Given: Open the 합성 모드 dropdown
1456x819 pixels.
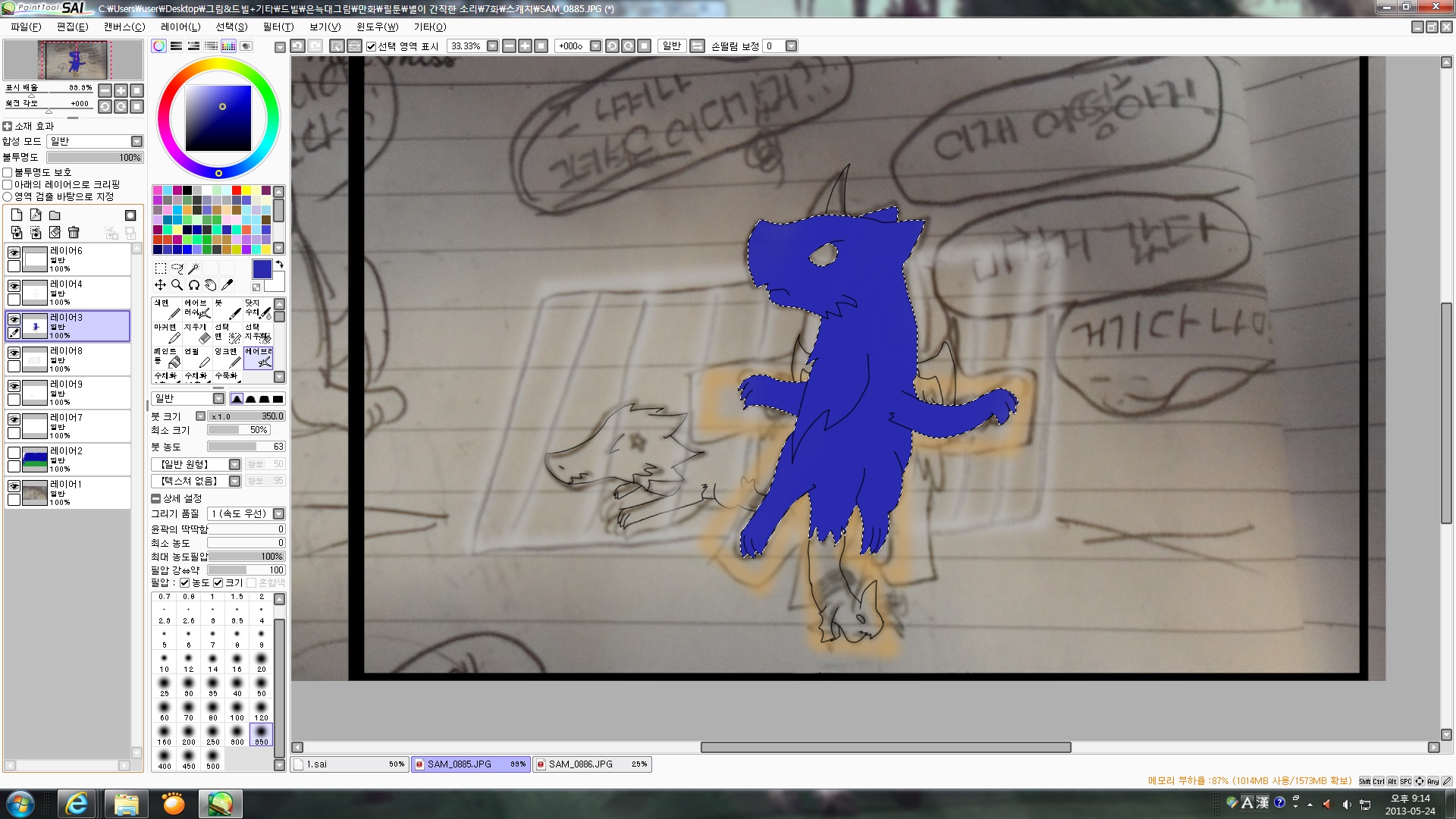Looking at the screenshot, I should coord(136,141).
